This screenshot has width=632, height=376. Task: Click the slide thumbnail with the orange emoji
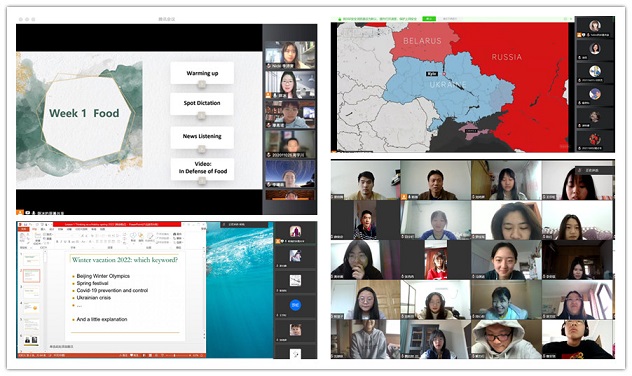tap(31, 308)
